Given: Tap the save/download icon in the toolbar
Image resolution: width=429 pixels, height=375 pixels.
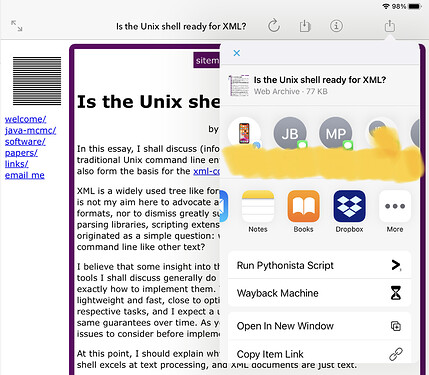Looking at the screenshot, I should point(305,26).
